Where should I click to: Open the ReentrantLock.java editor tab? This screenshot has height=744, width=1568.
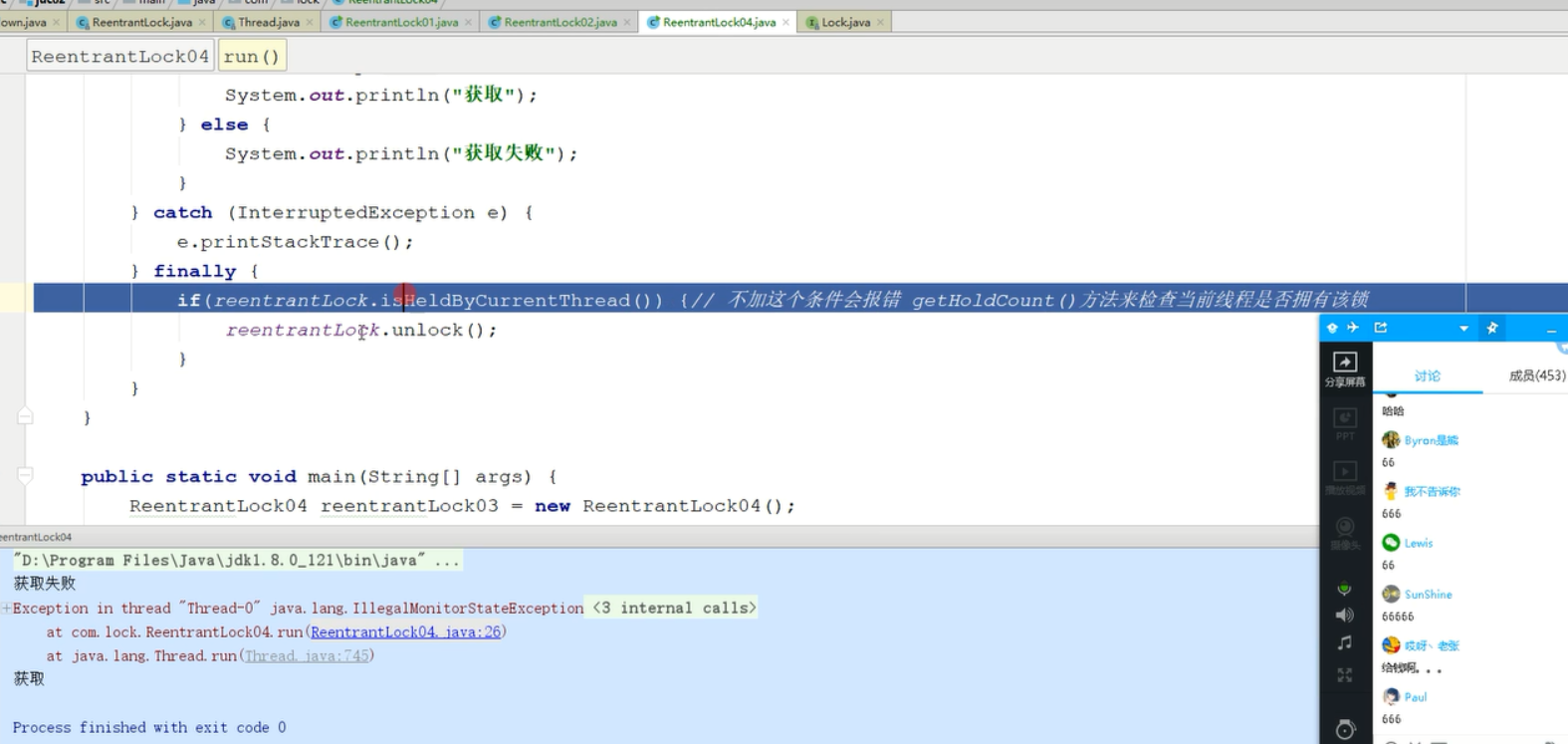(141, 22)
